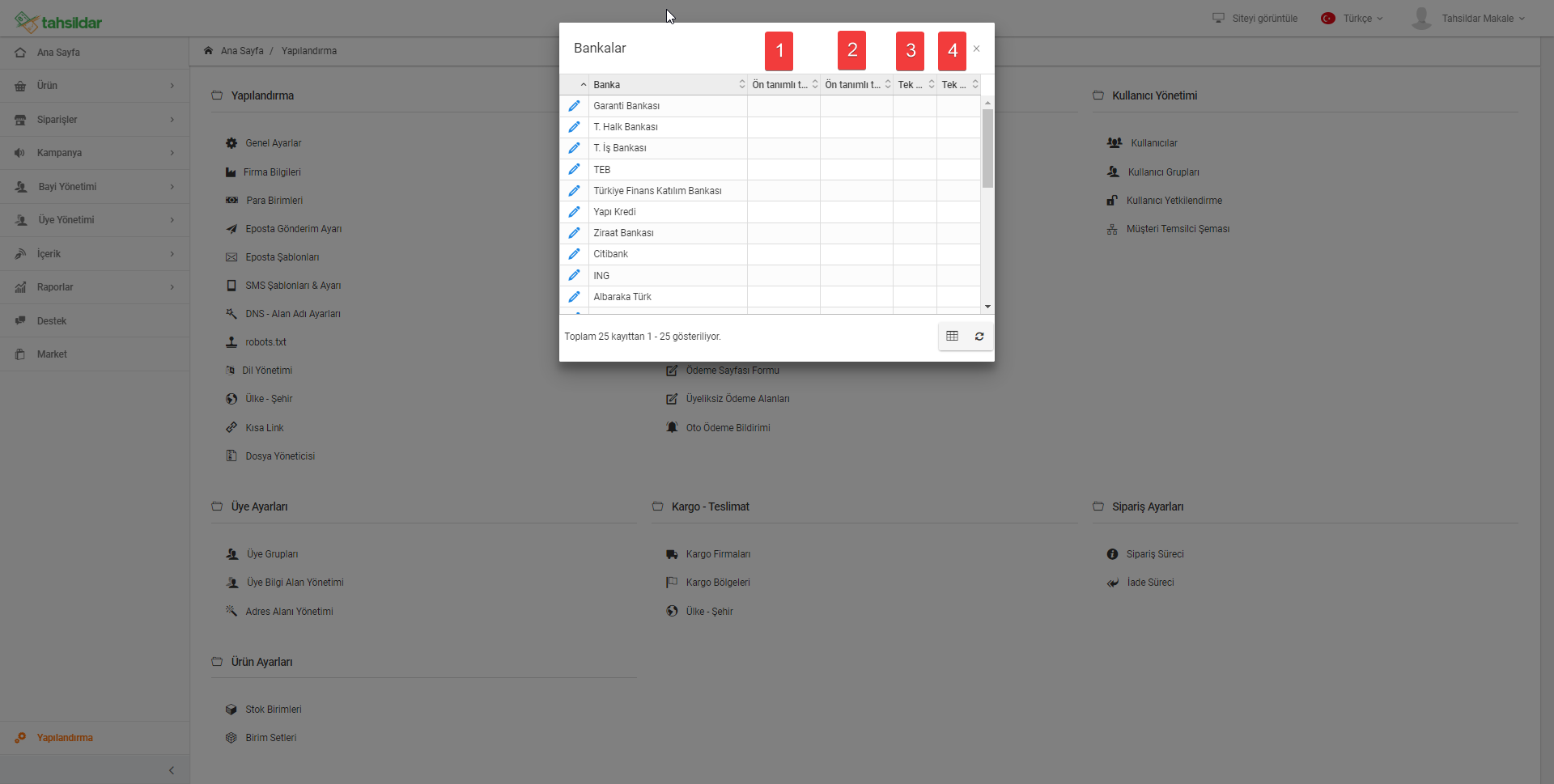
Task: Expand Raporlar sidebar menu
Action: pyautogui.click(x=95, y=287)
